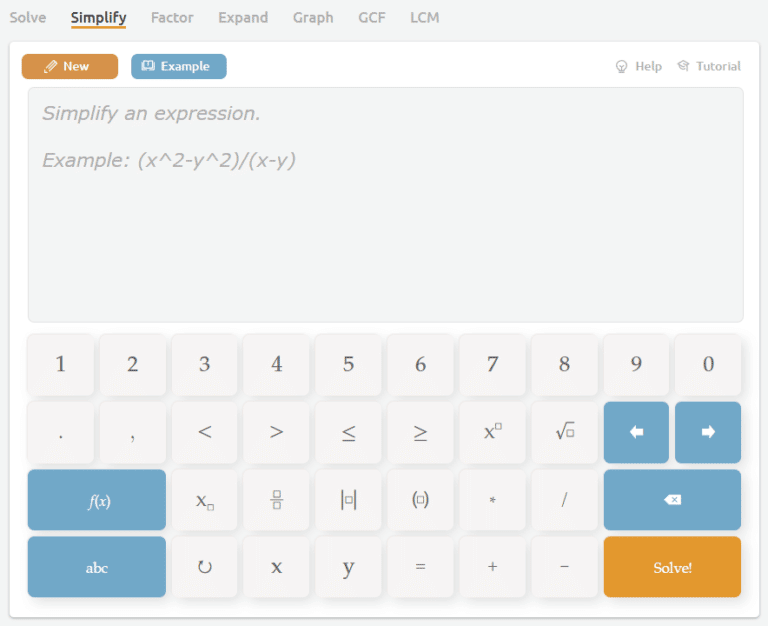Click the circular undo arrow key

point(205,567)
